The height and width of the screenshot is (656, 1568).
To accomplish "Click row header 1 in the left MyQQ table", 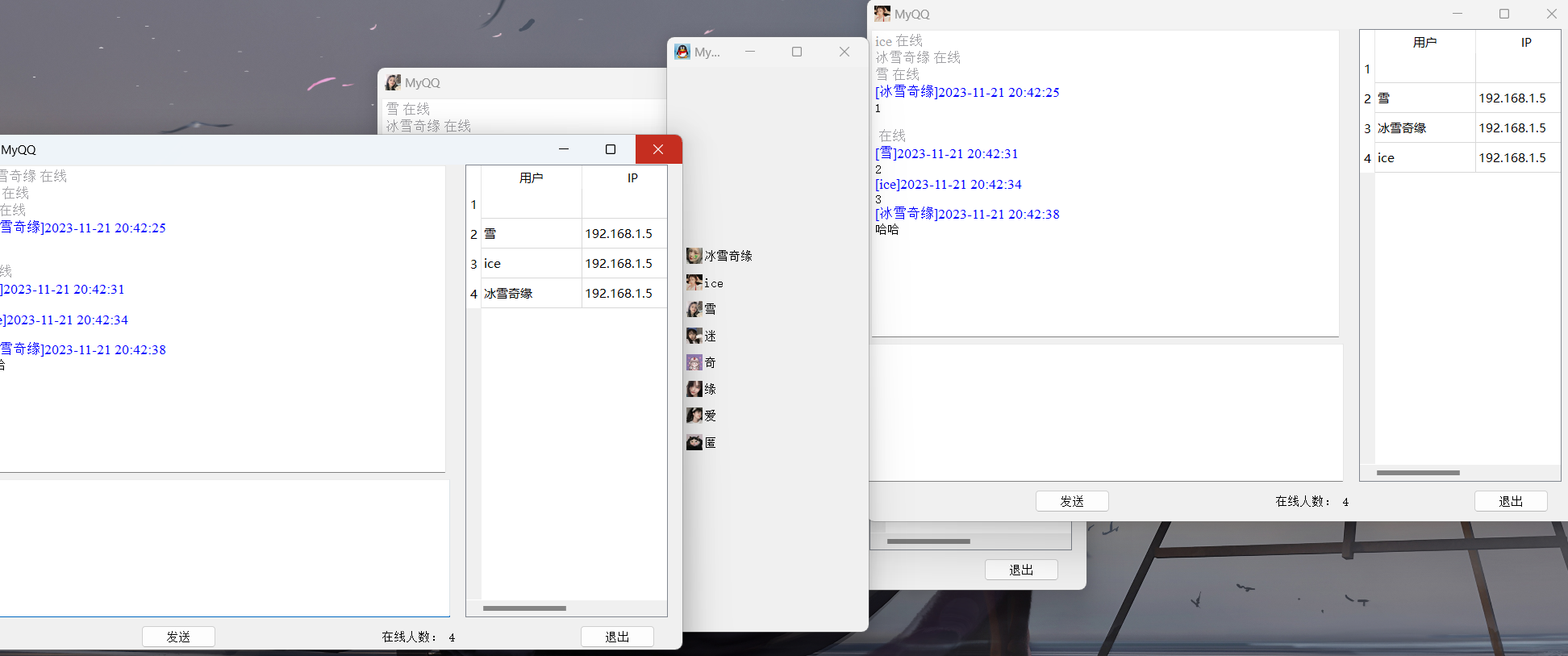I will 473,204.
